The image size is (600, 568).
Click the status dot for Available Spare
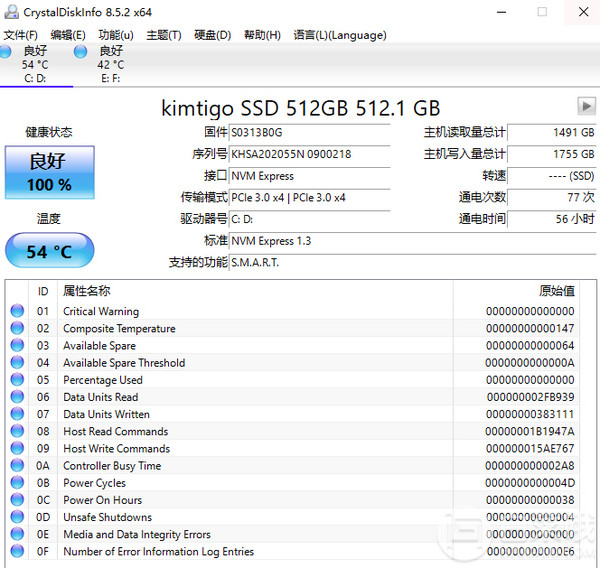(x=17, y=345)
